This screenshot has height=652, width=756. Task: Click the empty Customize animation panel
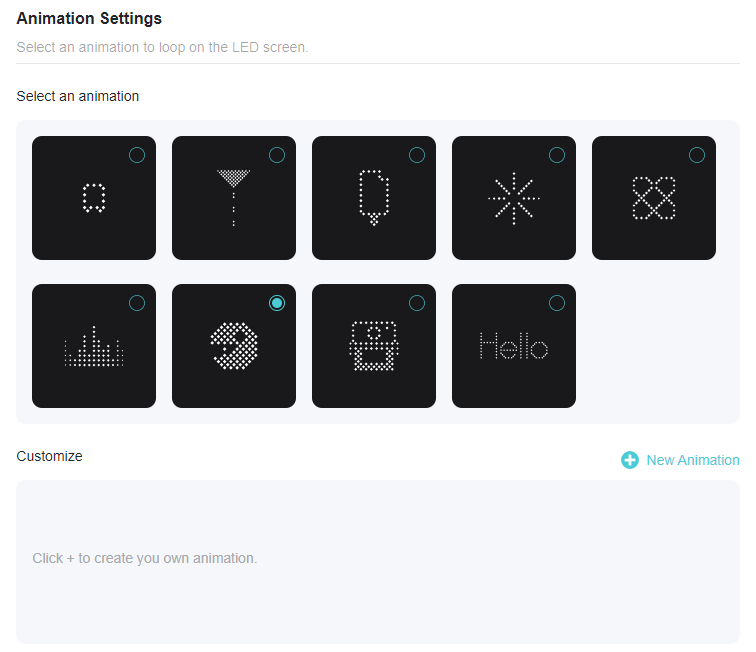[378, 561]
